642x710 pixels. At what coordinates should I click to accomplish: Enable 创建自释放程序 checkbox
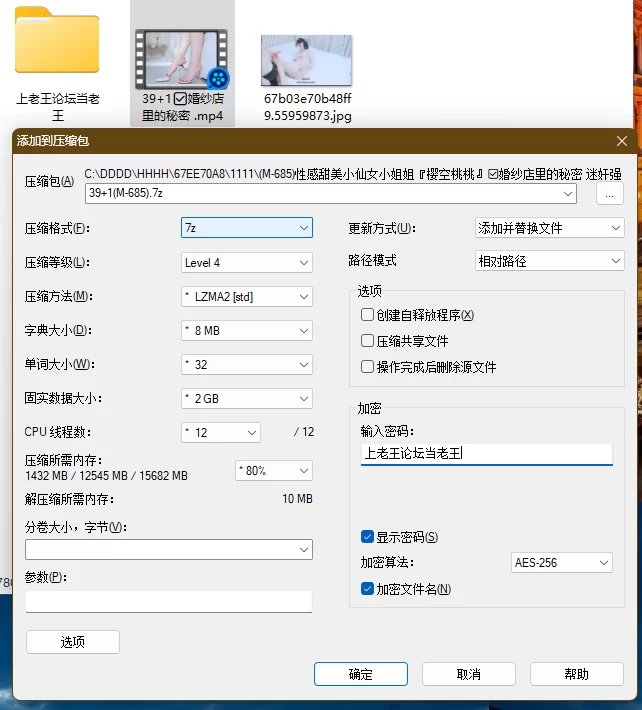(367, 315)
